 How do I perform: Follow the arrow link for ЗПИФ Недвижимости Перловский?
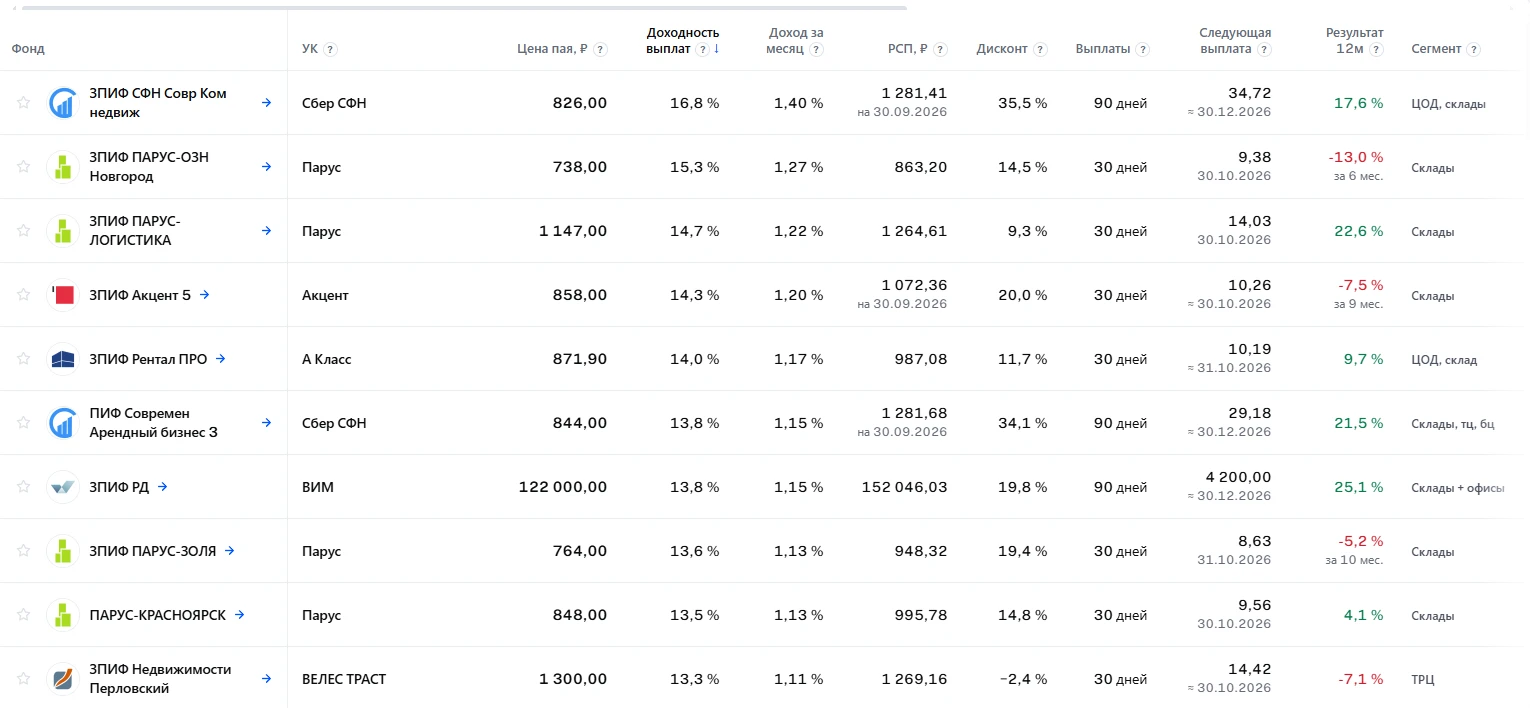point(266,679)
